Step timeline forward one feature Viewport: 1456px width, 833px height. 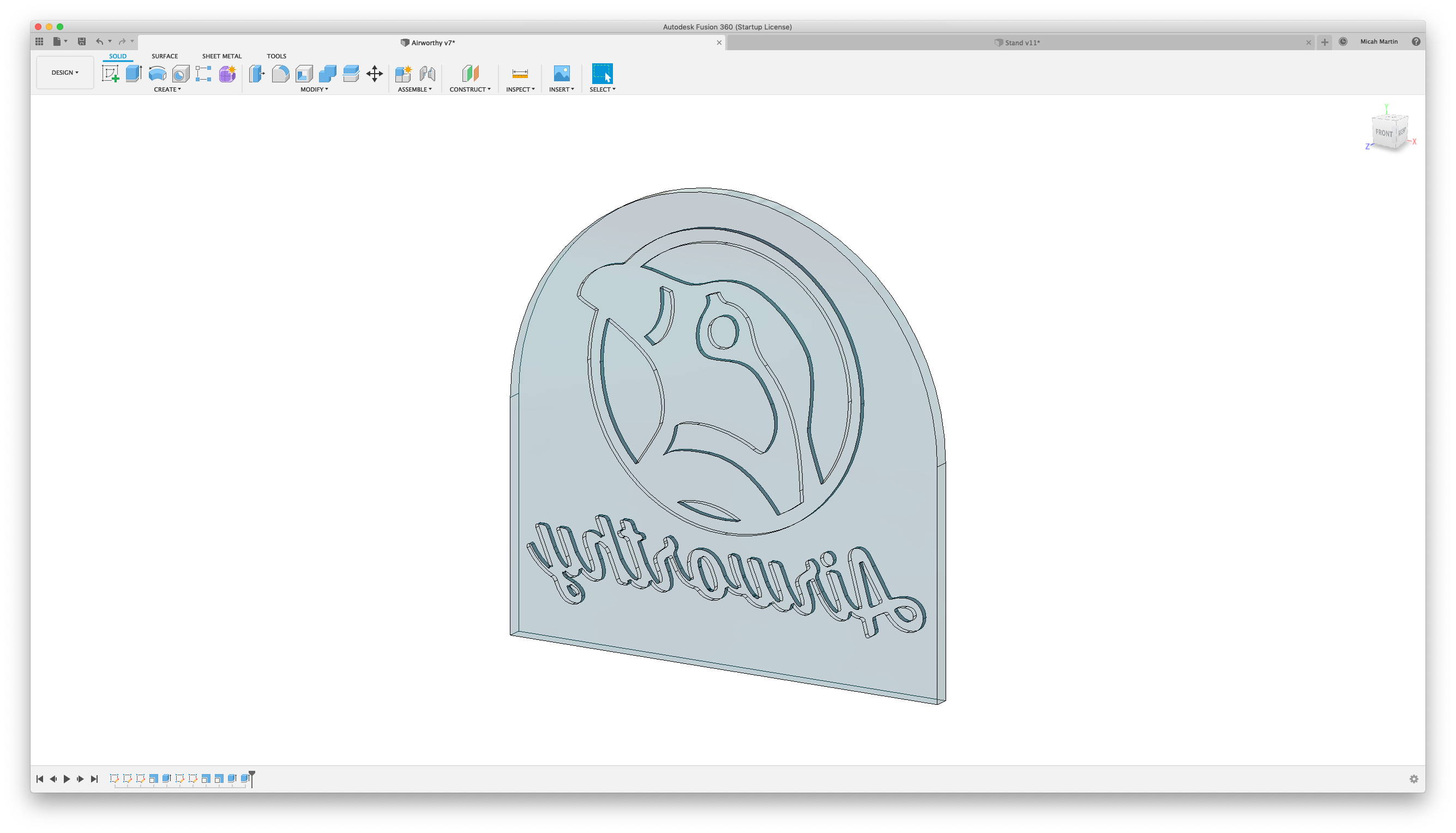(81, 779)
